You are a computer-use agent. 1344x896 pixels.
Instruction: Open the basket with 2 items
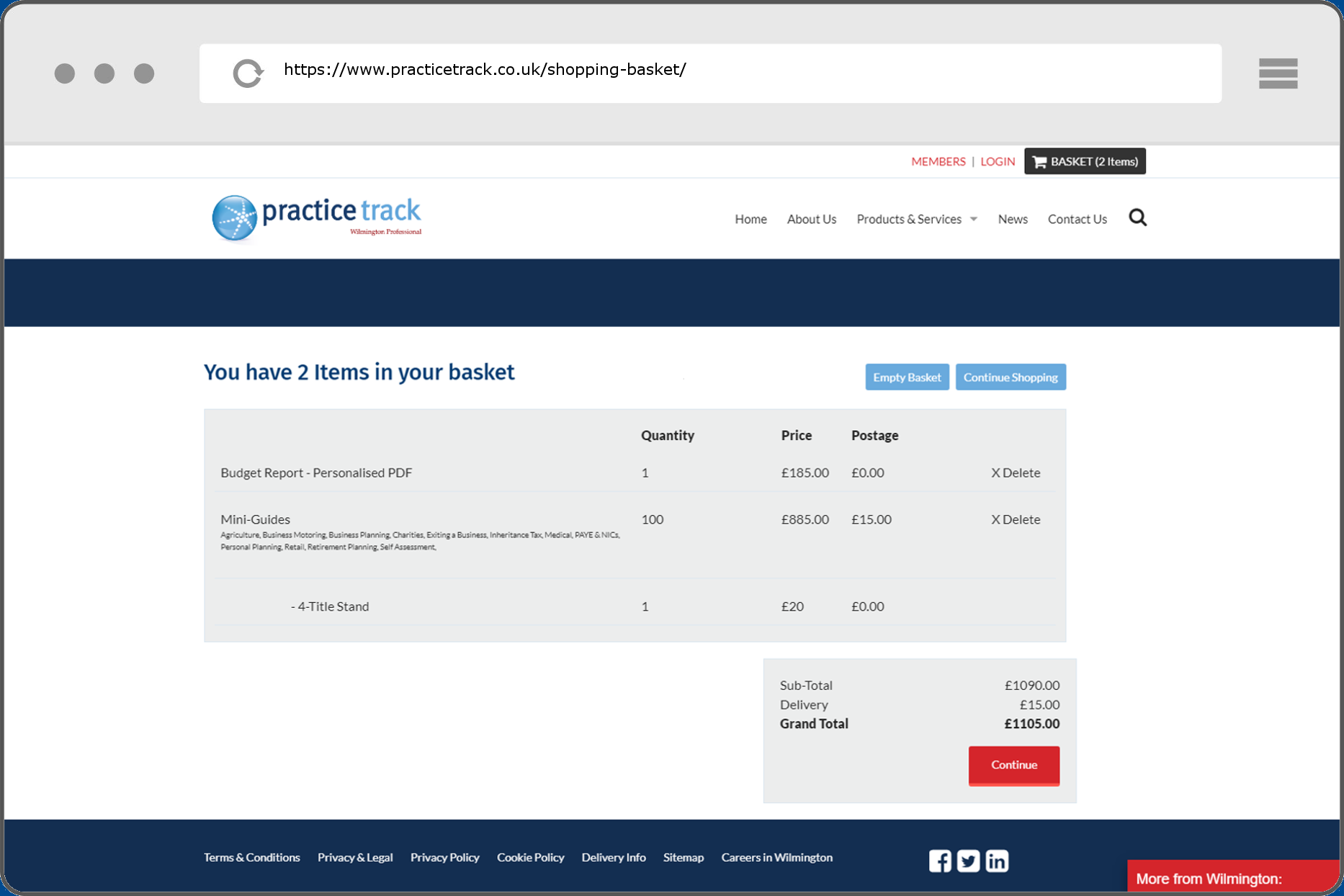click(1085, 161)
